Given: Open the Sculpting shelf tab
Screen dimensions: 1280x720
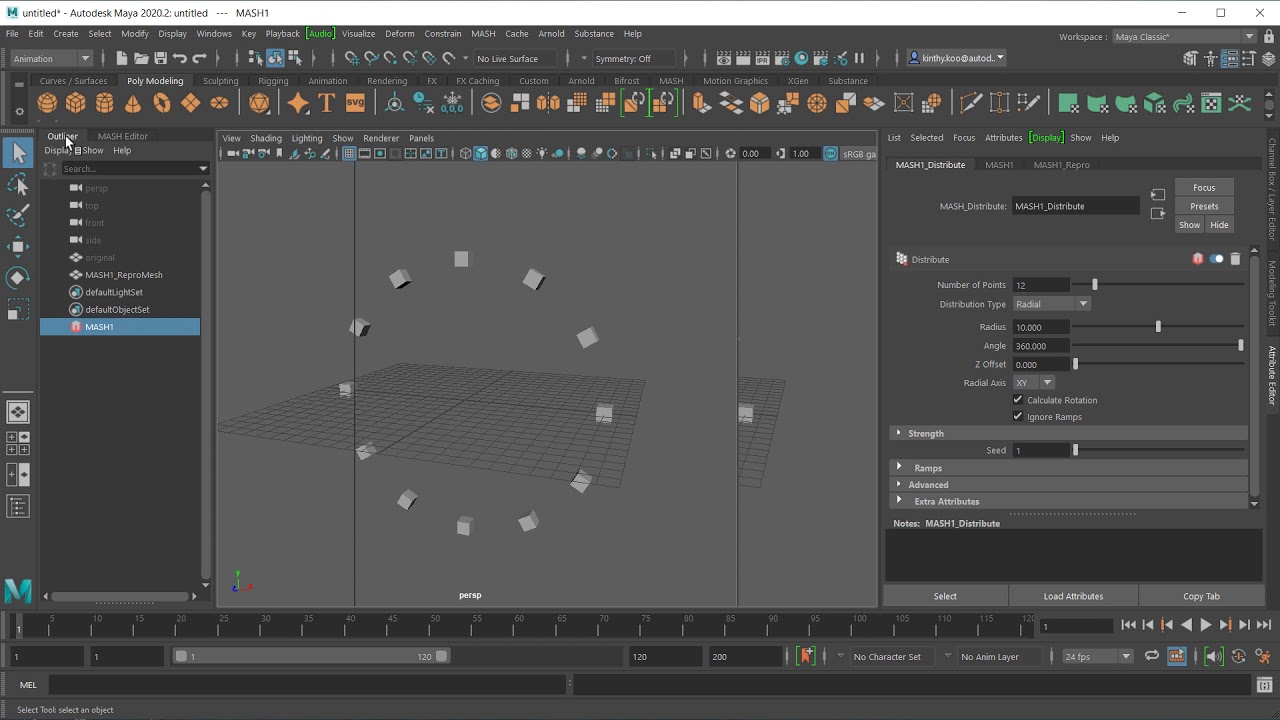Looking at the screenshot, I should 220,81.
